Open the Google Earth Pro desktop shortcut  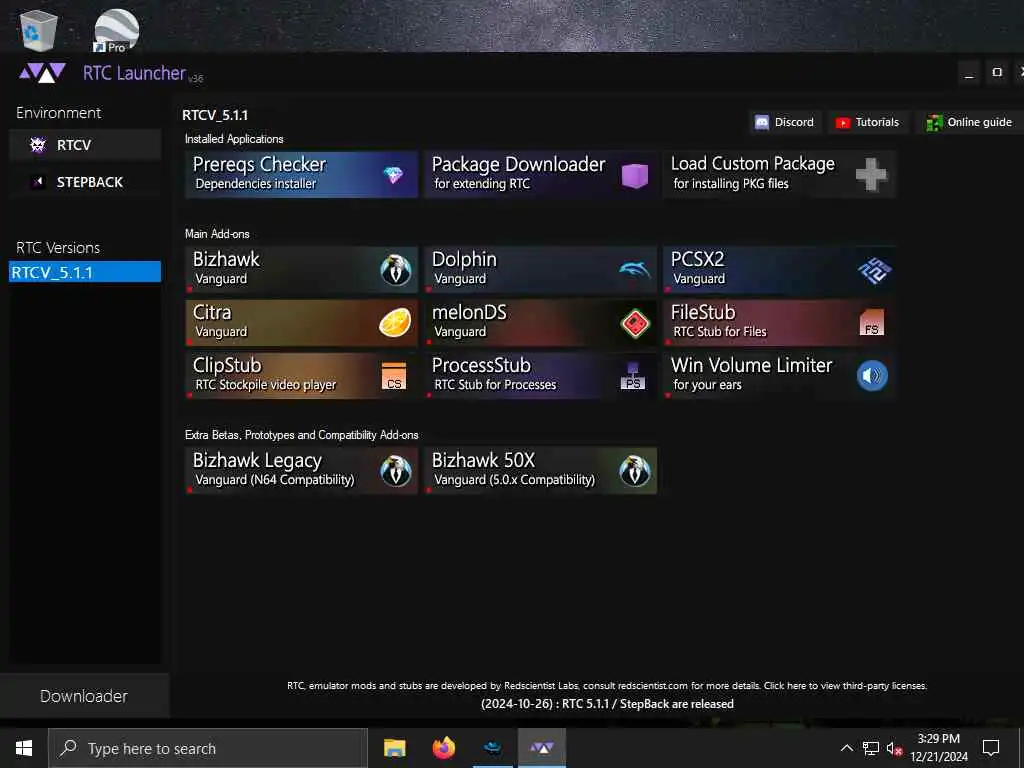pos(116,30)
